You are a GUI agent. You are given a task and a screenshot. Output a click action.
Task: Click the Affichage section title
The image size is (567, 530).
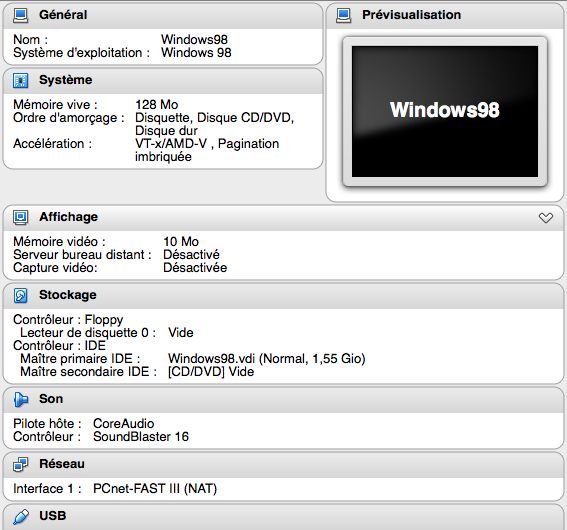click(68, 217)
